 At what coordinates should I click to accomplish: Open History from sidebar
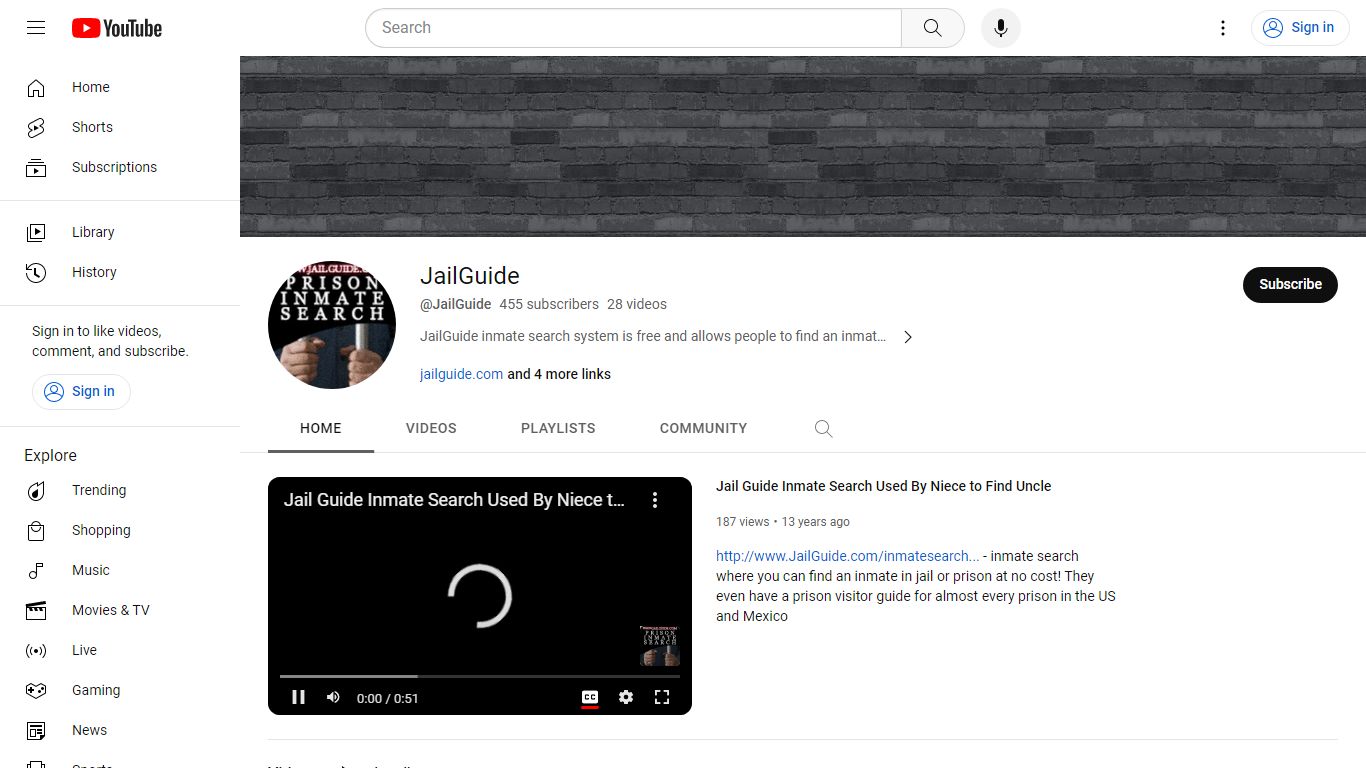120,272
